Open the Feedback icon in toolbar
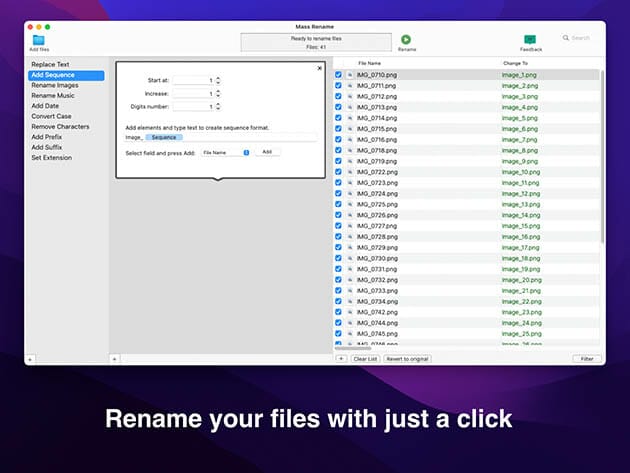Viewport: 630px width, 473px height. point(530,39)
